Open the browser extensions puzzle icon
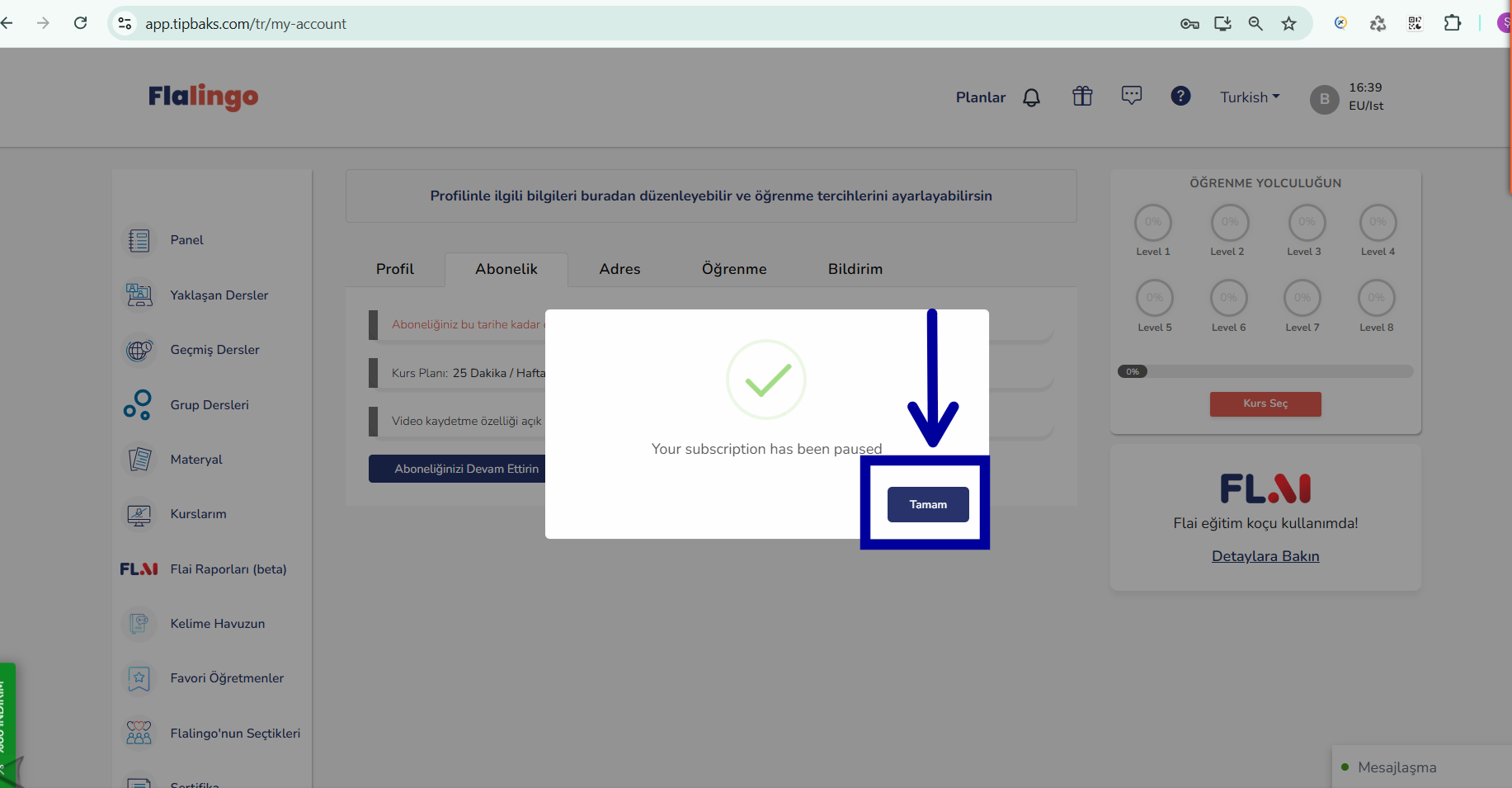The image size is (1512, 788). pyautogui.click(x=1453, y=23)
